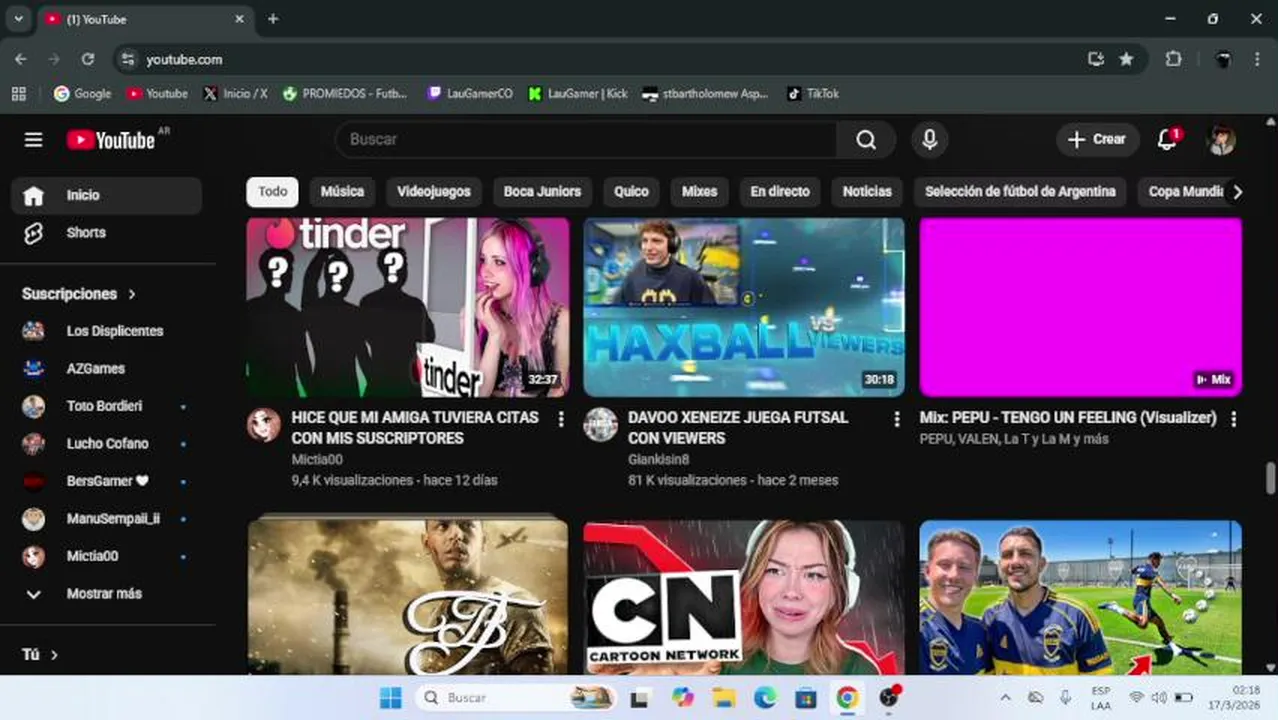Click the magnifier search button
This screenshot has width=1278, height=720.
[866, 140]
